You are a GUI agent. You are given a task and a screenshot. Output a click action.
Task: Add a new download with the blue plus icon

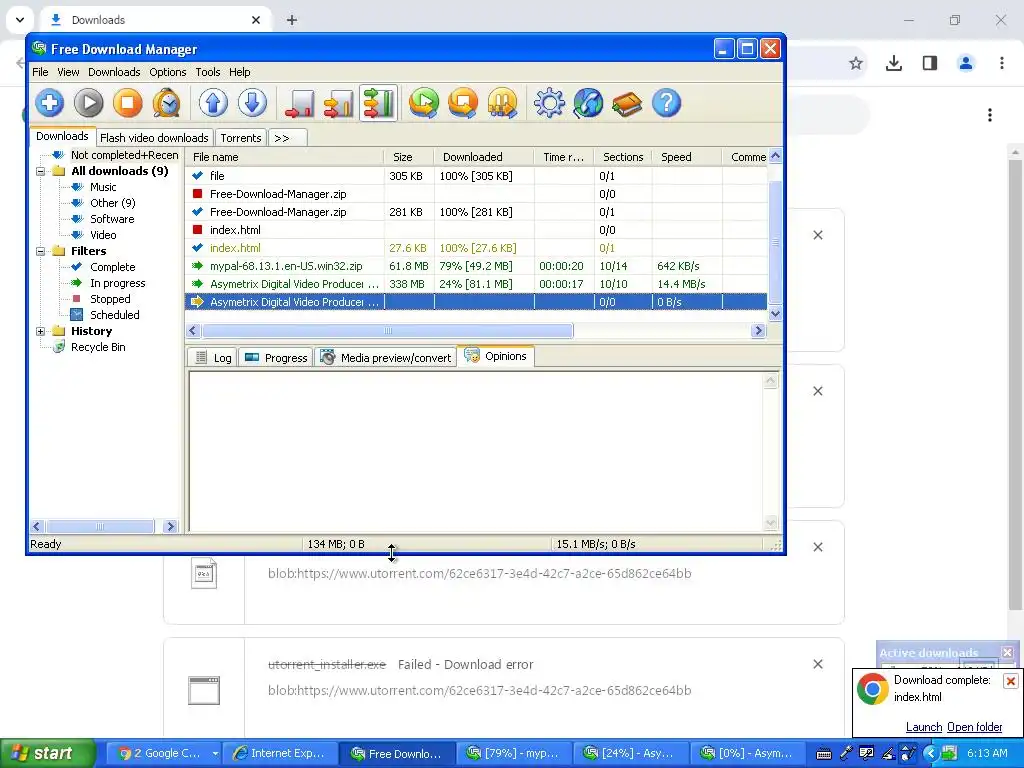[x=50, y=103]
